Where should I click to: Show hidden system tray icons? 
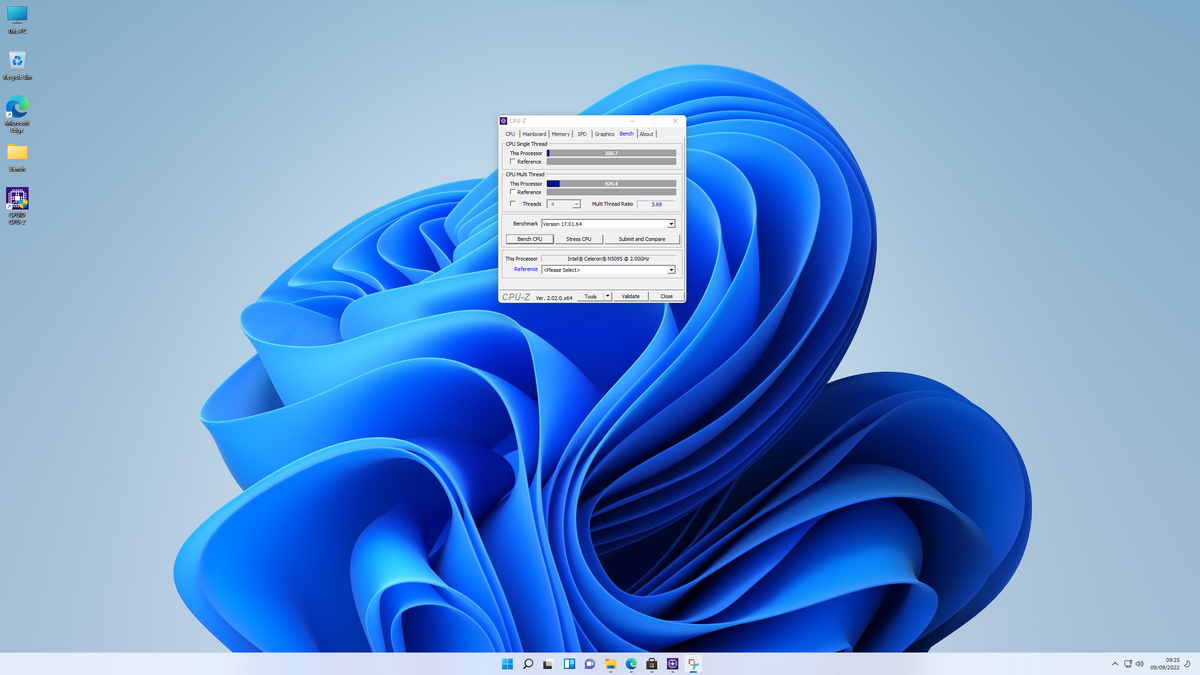coord(1115,664)
